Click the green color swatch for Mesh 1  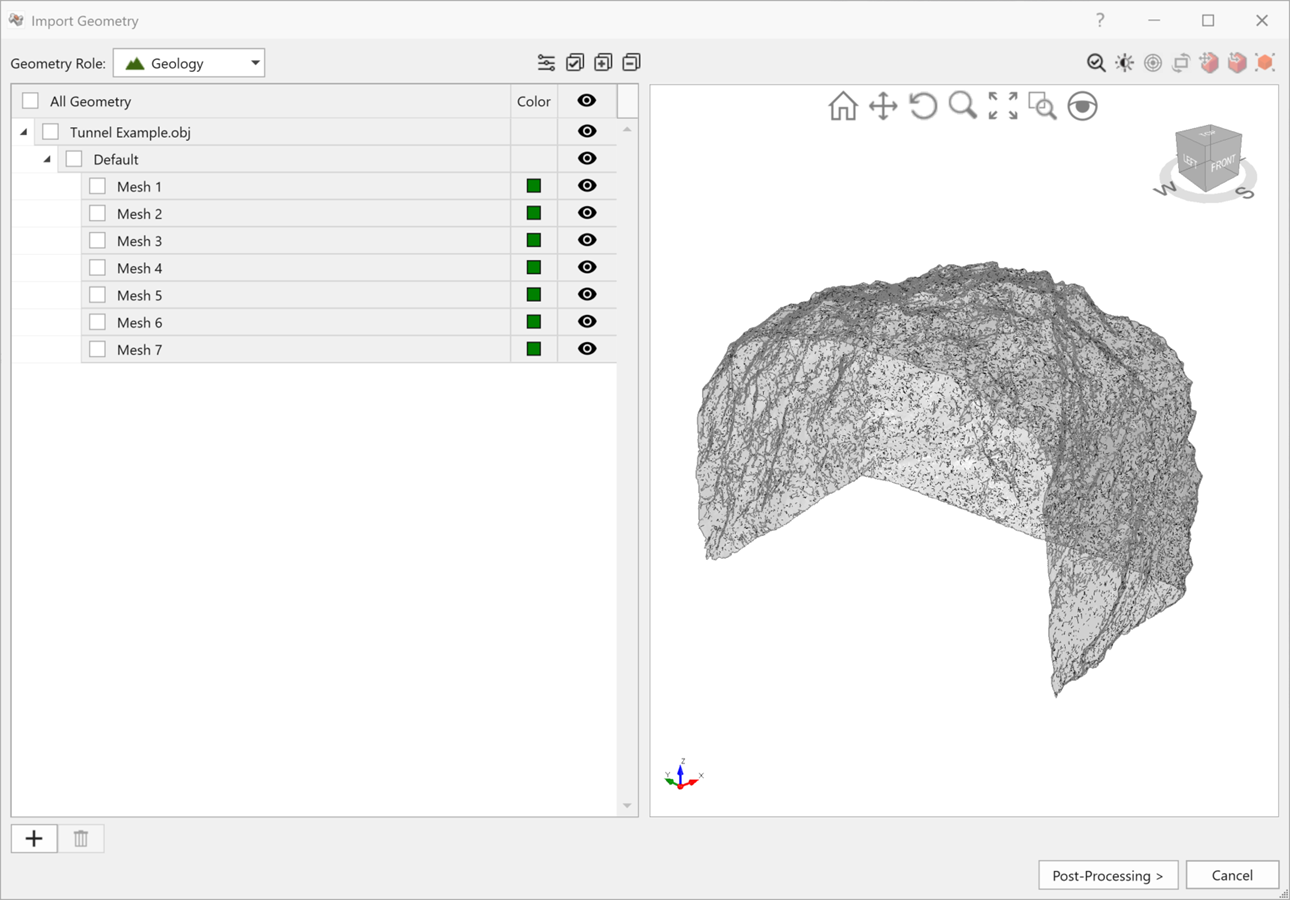[x=534, y=186]
